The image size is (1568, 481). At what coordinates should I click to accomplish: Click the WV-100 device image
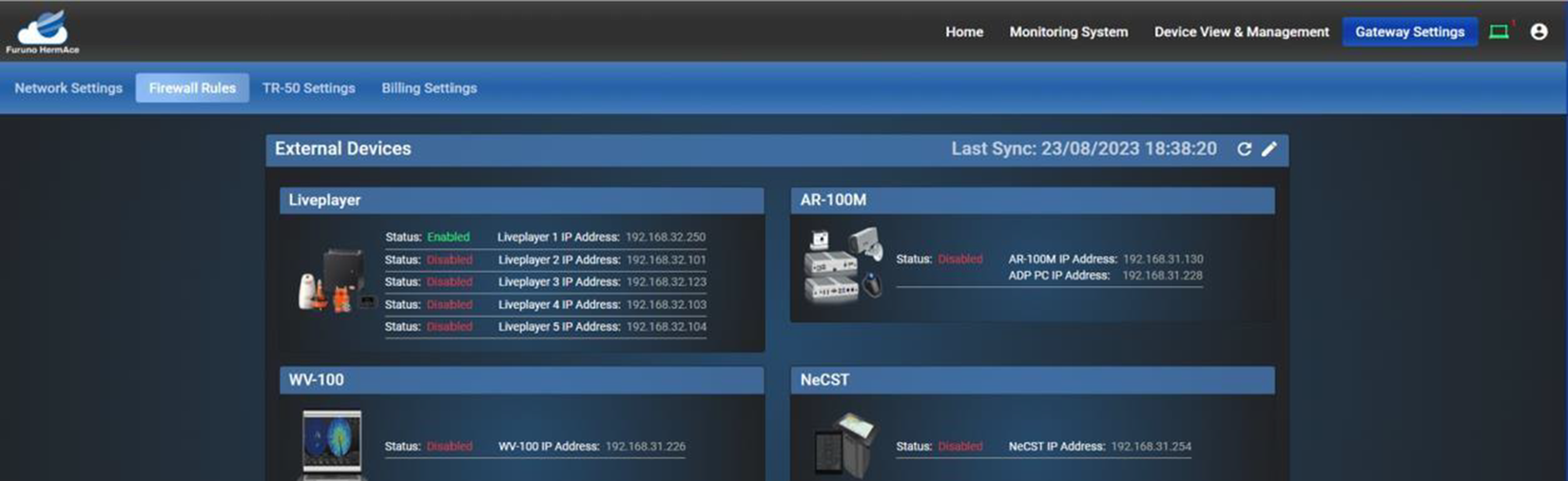click(x=332, y=444)
